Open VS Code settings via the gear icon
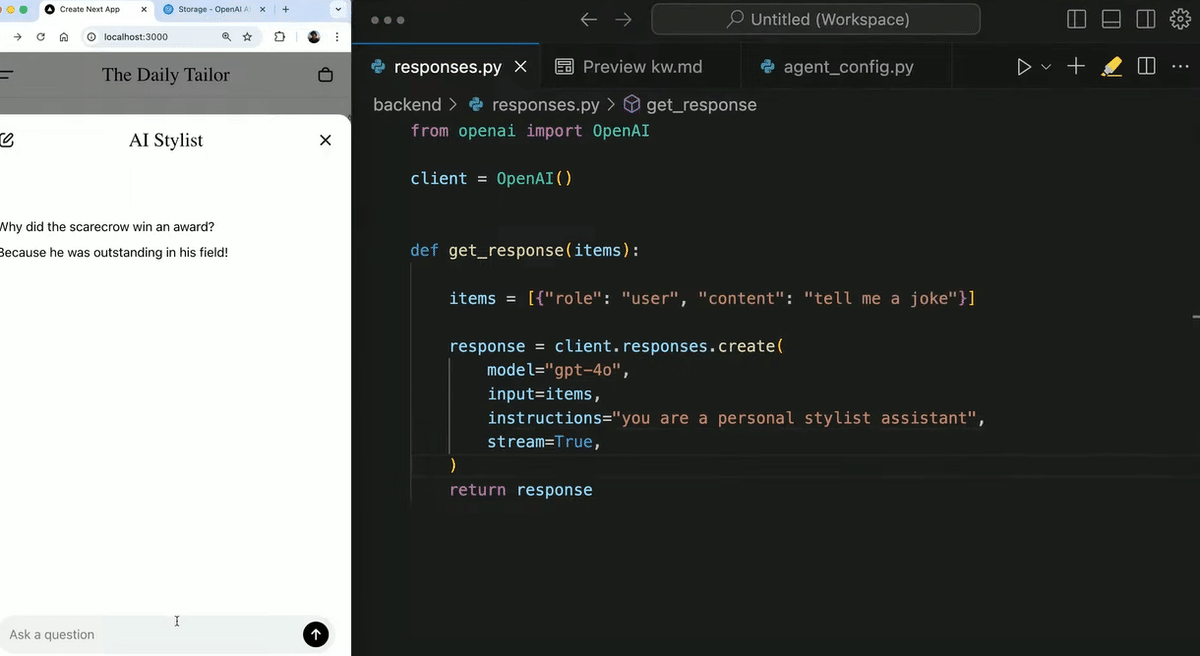 point(1180,19)
